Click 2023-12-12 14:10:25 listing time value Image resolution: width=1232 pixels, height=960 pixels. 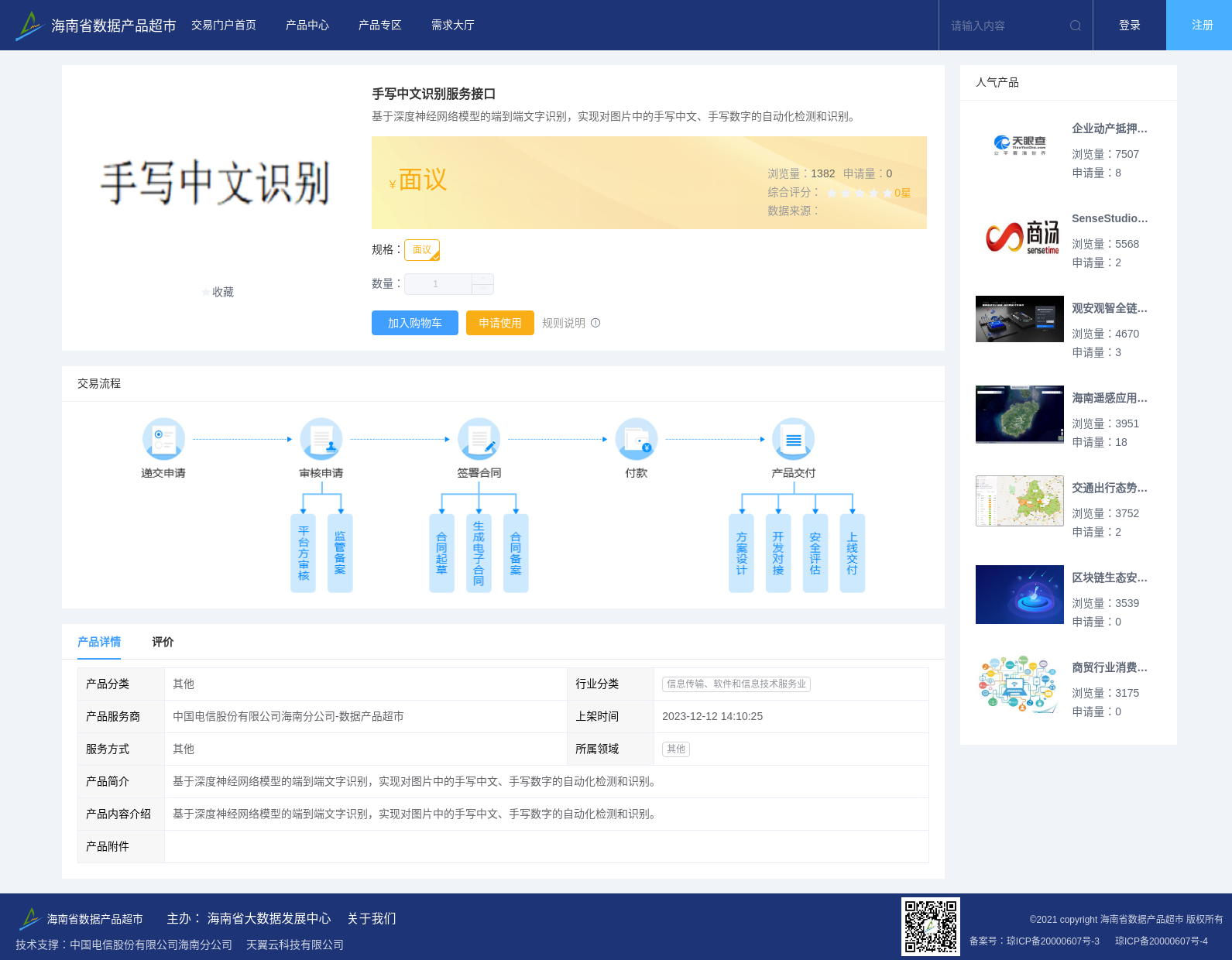(x=712, y=716)
